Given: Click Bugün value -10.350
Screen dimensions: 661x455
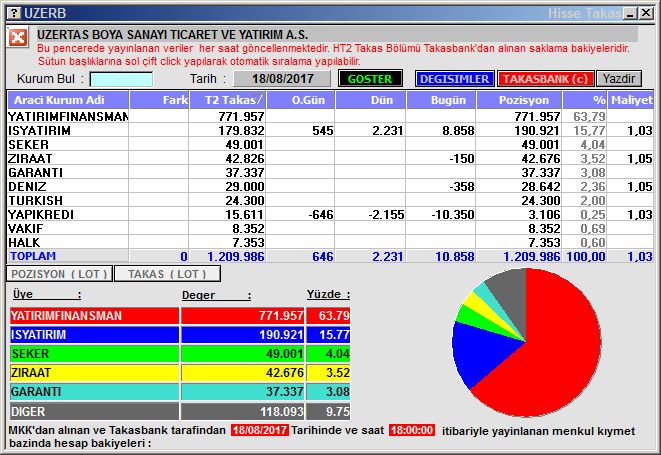Looking at the screenshot, I should click(x=452, y=215).
